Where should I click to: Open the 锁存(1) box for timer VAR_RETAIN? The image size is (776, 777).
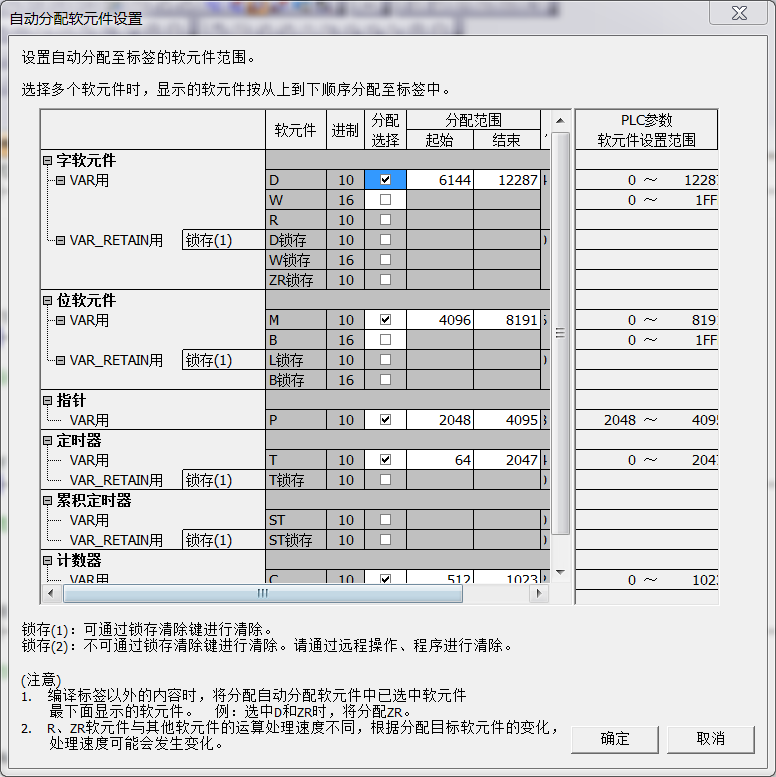click(223, 480)
